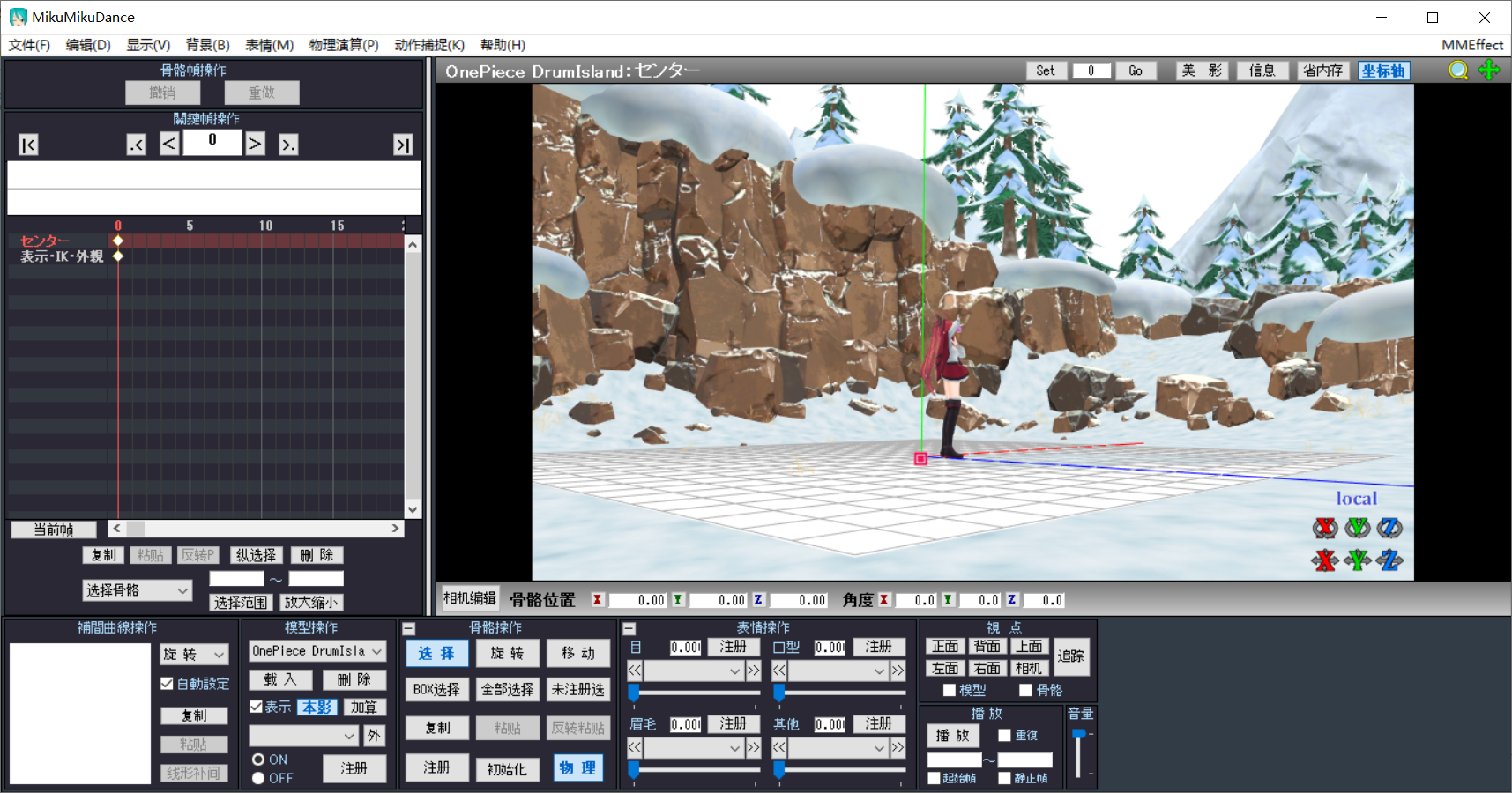
Task: Click the frame number input field
Action: (x=212, y=141)
